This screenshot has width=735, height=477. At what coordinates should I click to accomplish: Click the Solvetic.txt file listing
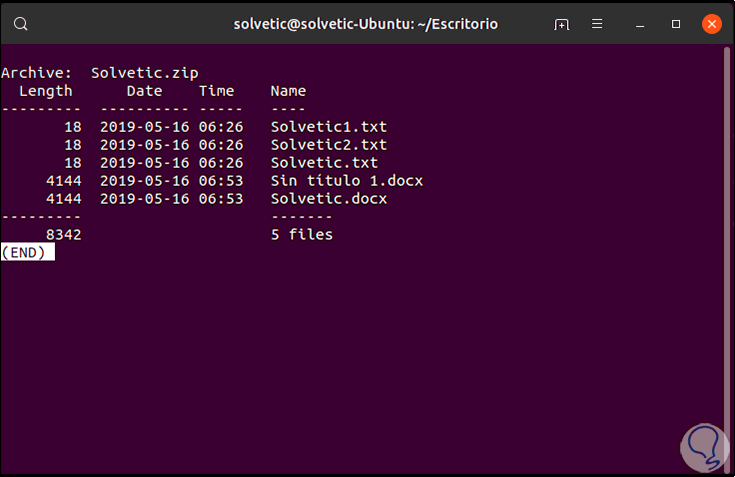[324, 163]
